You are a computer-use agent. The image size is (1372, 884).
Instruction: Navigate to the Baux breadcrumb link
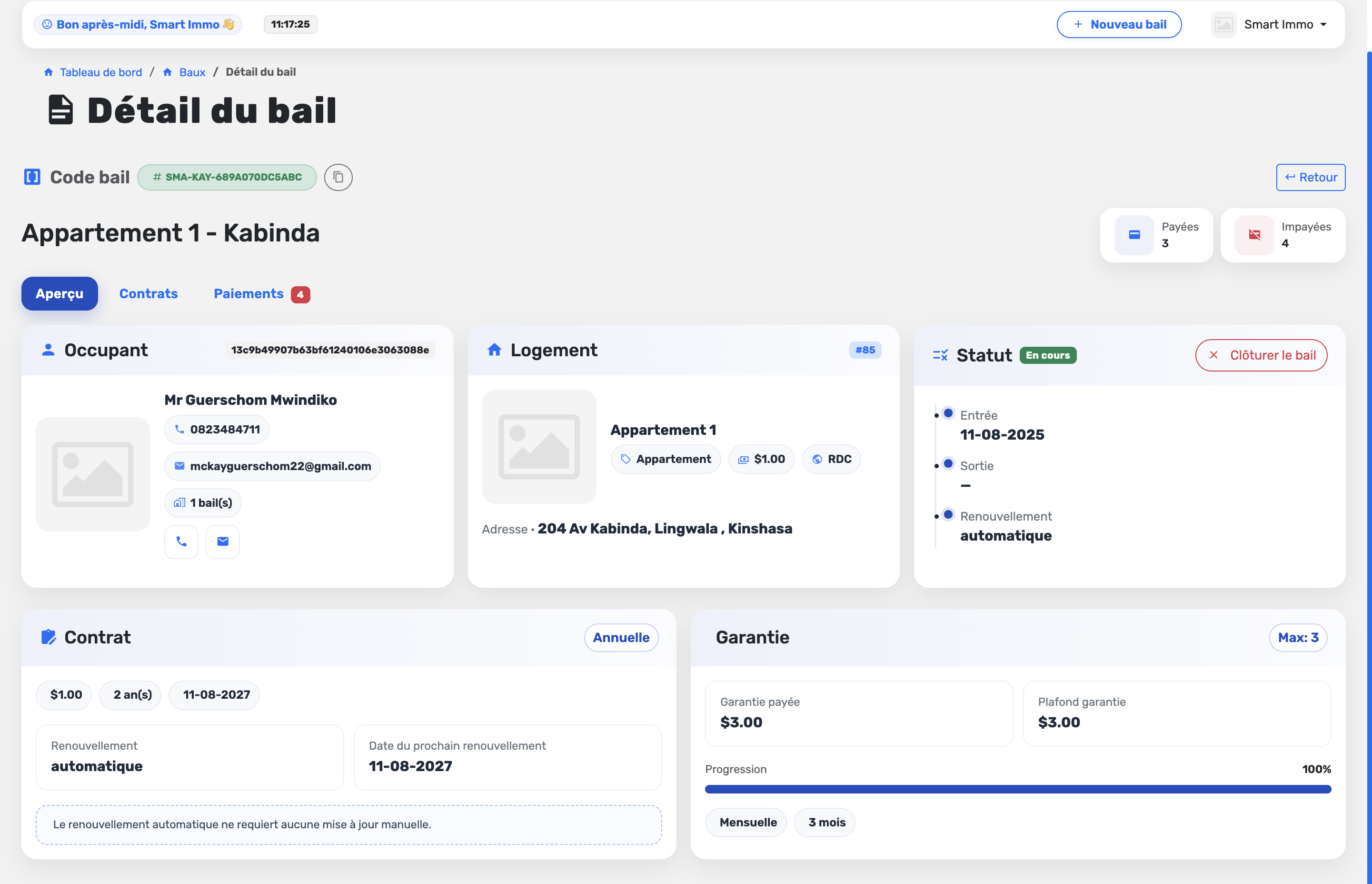point(192,72)
